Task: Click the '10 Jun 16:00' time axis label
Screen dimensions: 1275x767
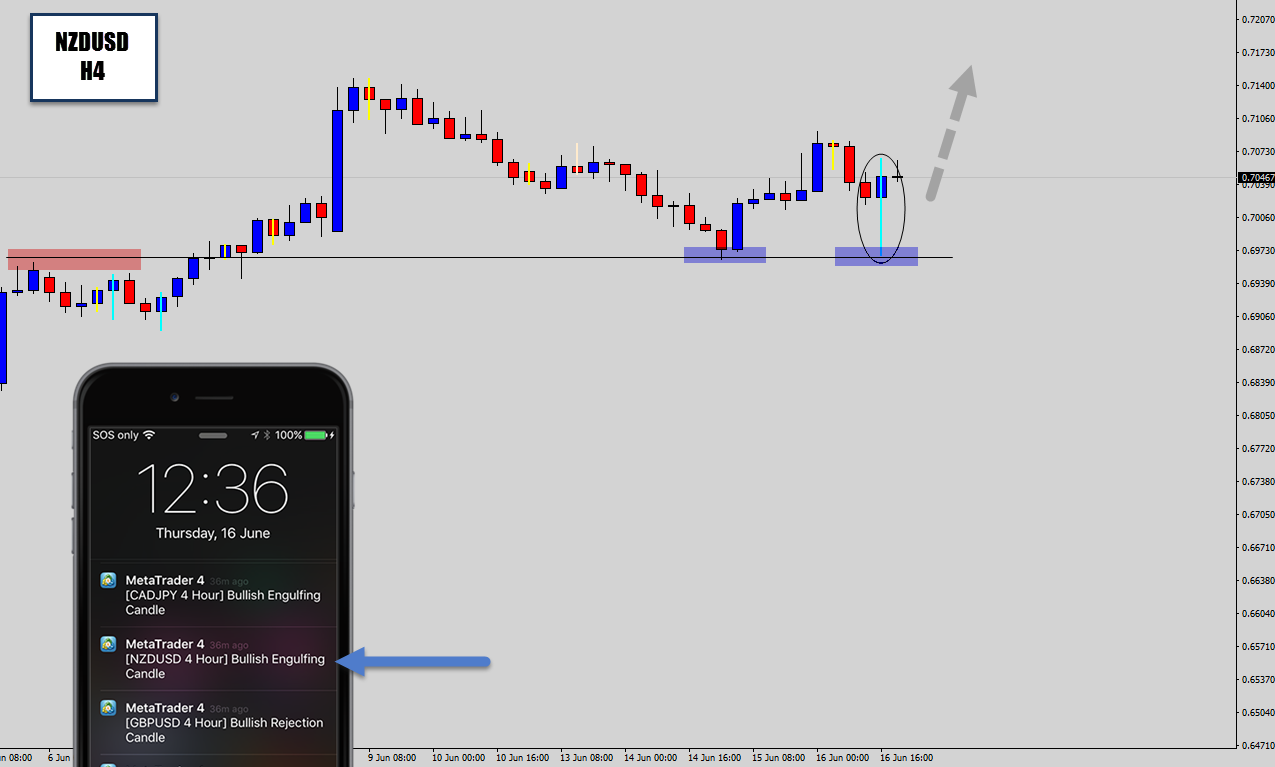Action: coord(522,757)
